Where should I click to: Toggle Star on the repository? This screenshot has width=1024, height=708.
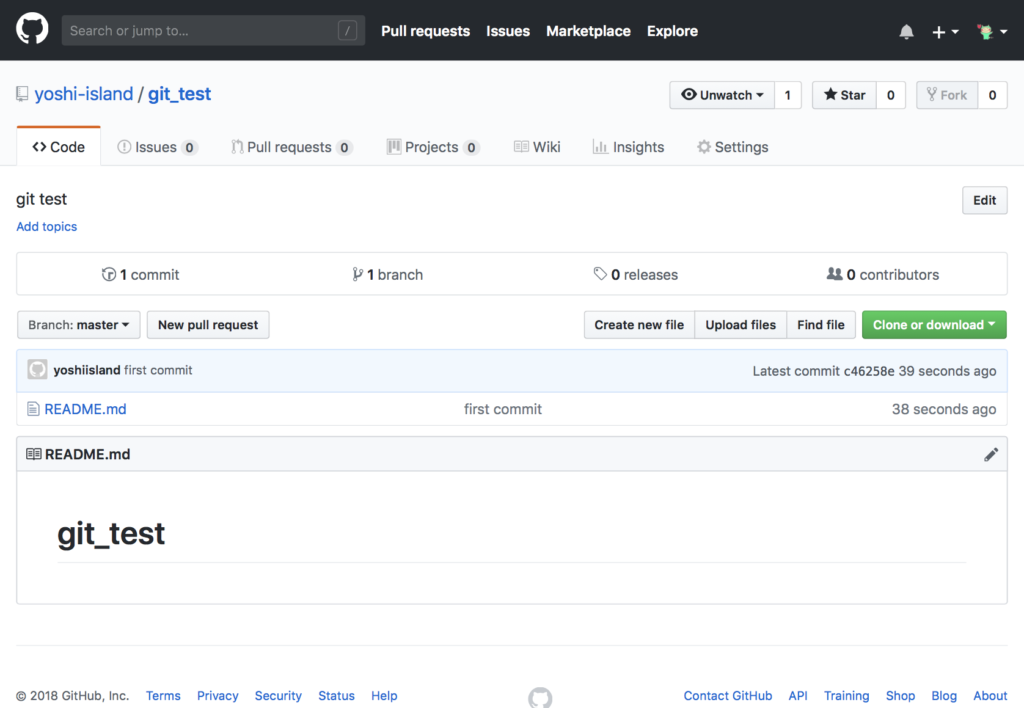click(x=844, y=95)
